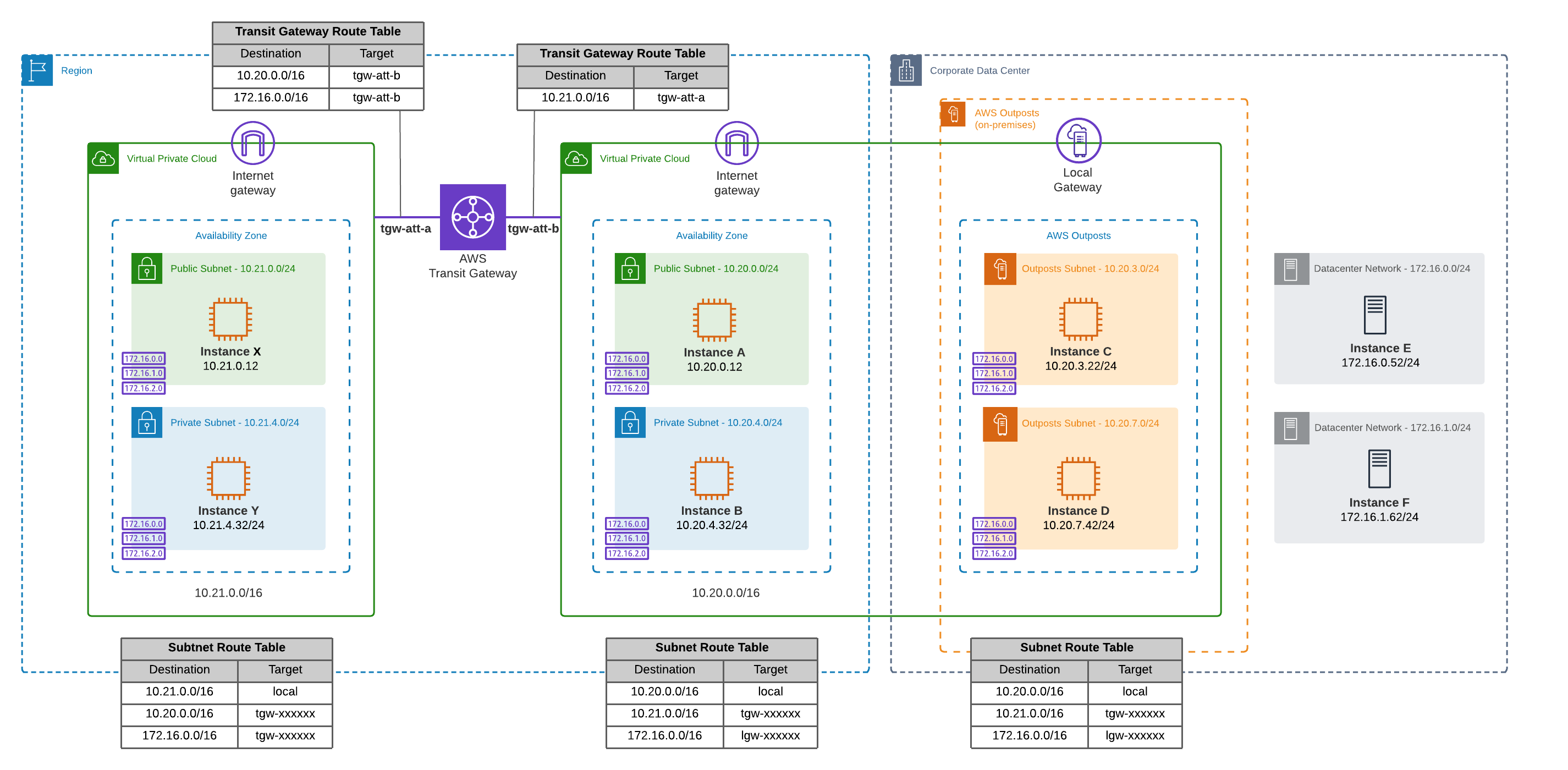1568x770 pixels.
Task: Select 10.21.0.0/16 in middle Subnet Route Table
Action: click(665, 713)
